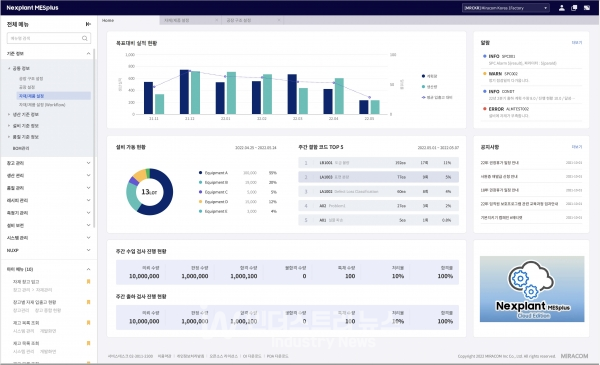
Task: Click the Nexplant MESplus Cloud Edition banner
Action: [532, 289]
